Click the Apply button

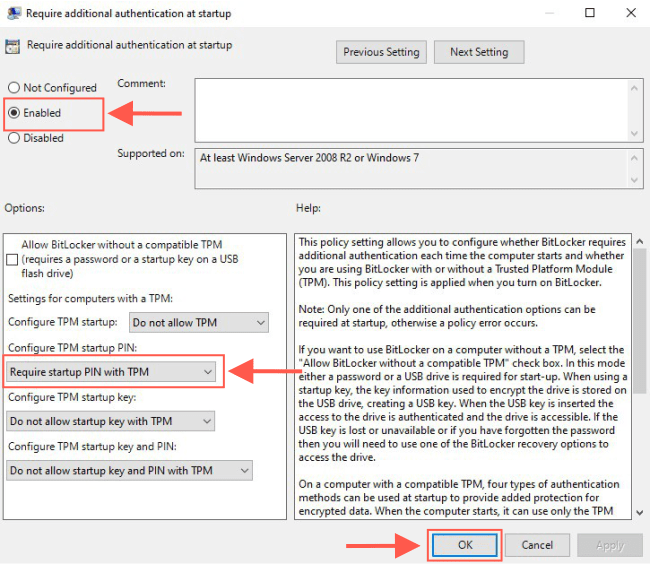(x=610, y=546)
